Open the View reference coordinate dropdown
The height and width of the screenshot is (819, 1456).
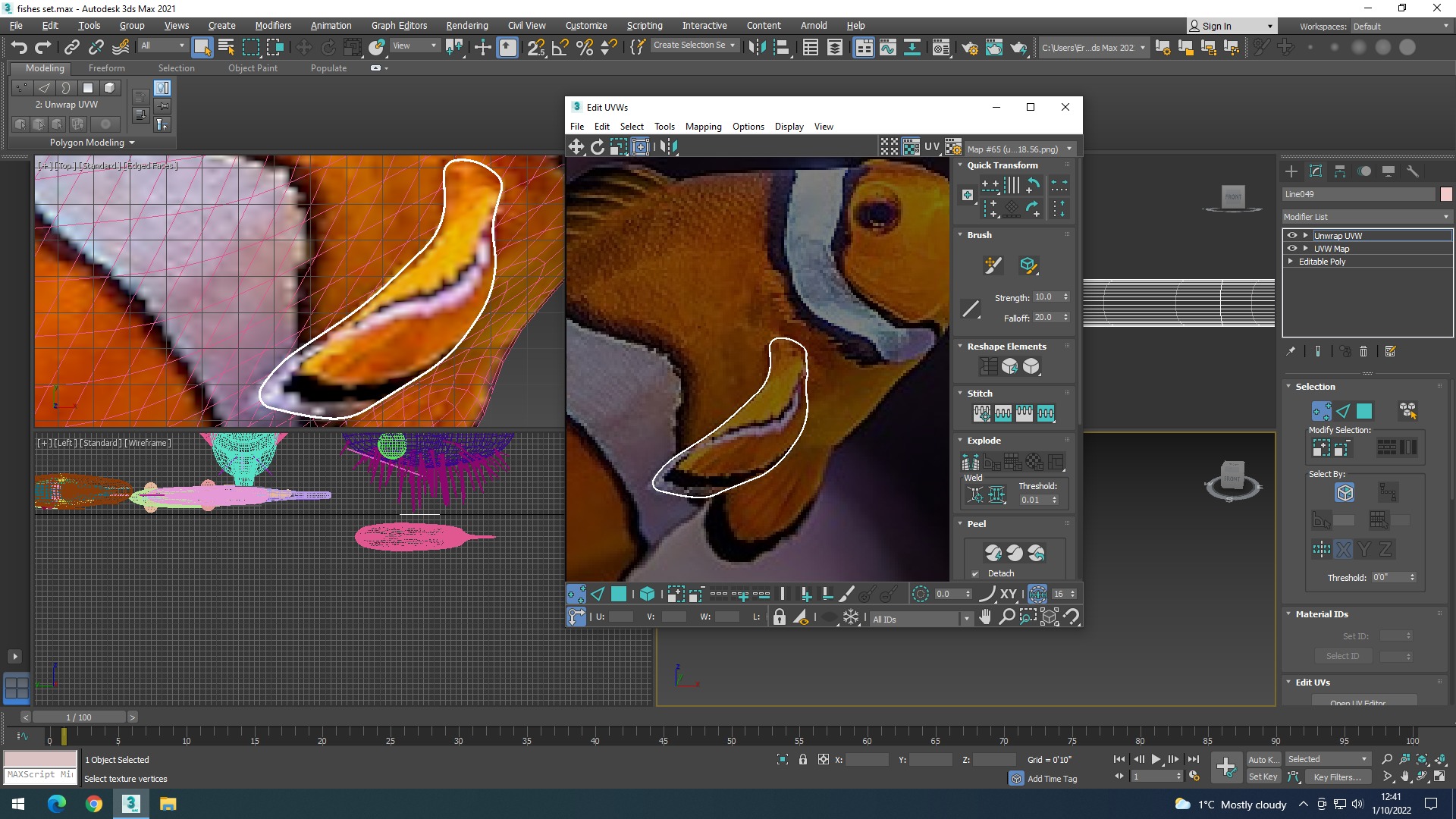click(415, 46)
